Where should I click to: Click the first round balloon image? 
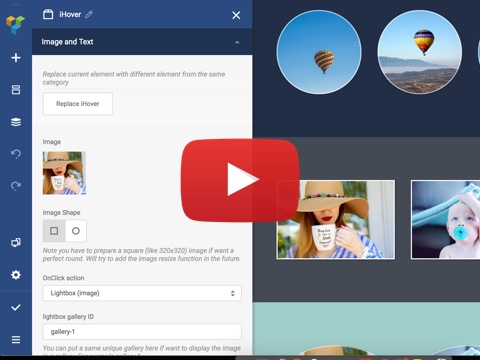319,52
